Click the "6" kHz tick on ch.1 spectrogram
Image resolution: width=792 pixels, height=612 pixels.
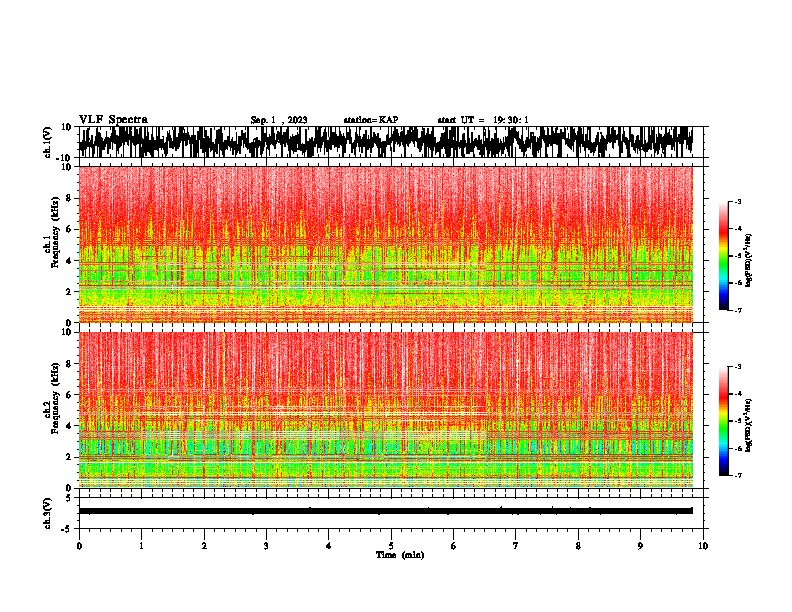[70, 229]
